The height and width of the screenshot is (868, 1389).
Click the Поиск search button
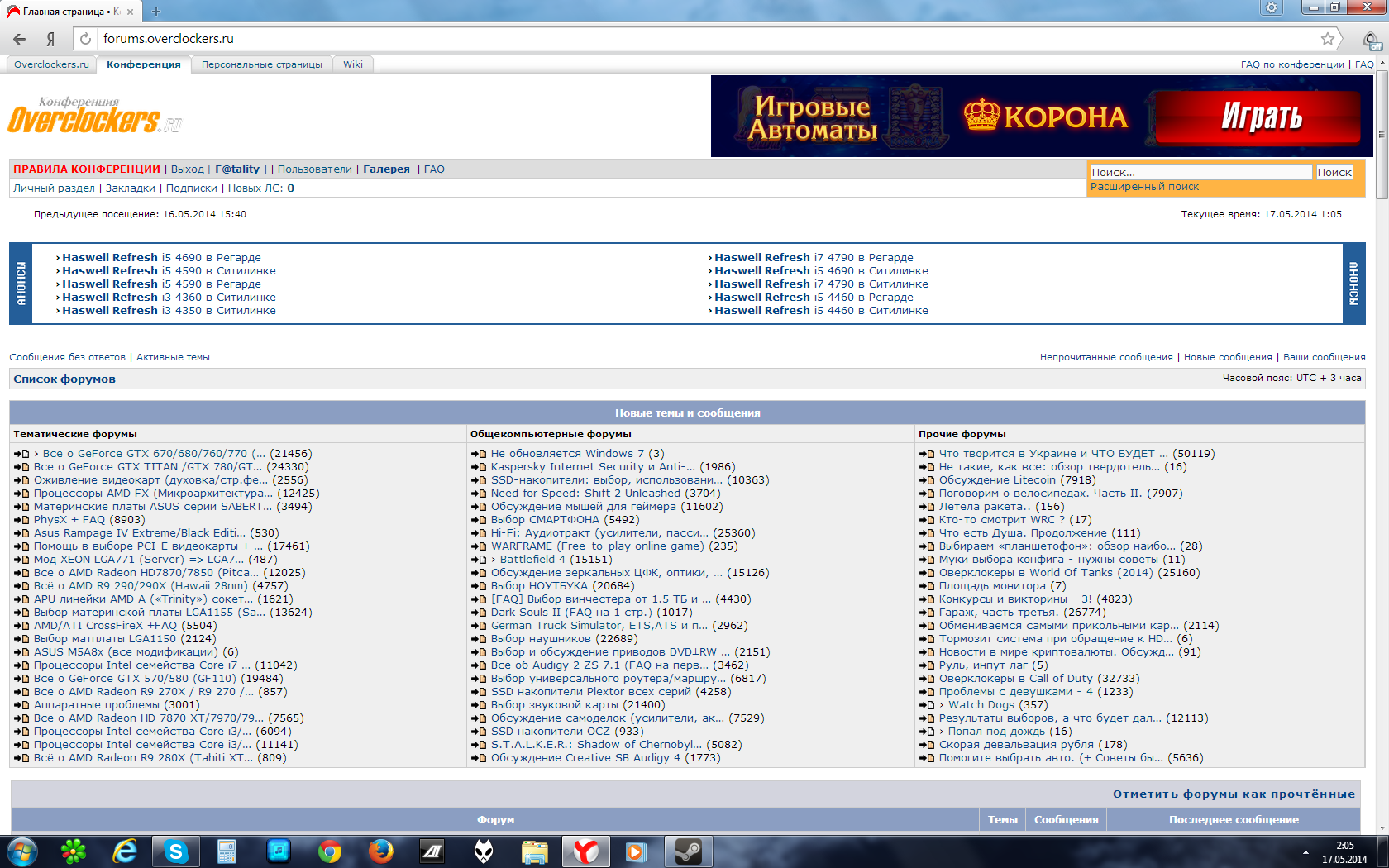pyautogui.click(x=1334, y=172)
